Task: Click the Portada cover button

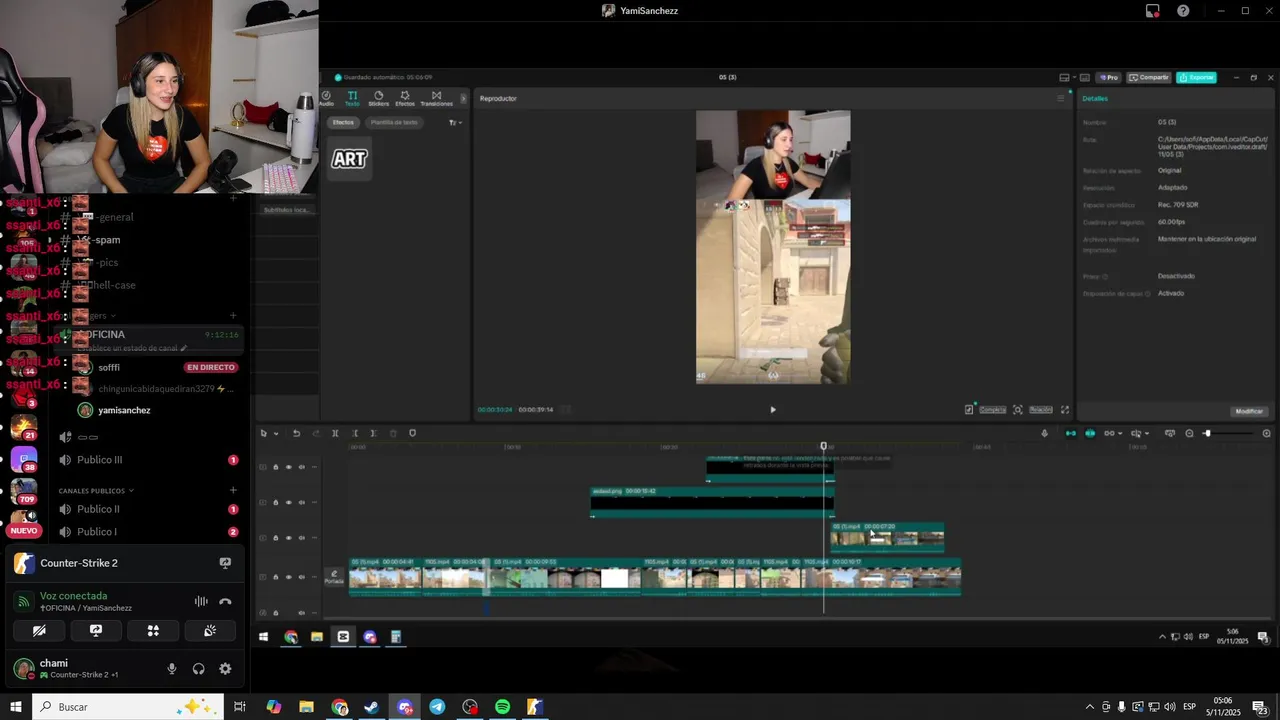Action: pos(334,577)
